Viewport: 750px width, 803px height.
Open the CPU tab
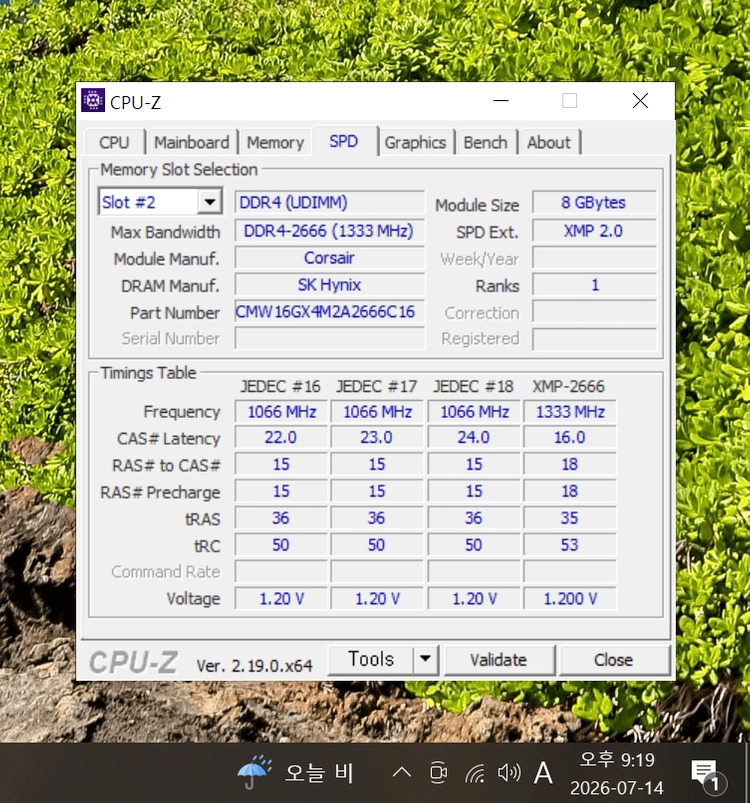coord(114,142)
